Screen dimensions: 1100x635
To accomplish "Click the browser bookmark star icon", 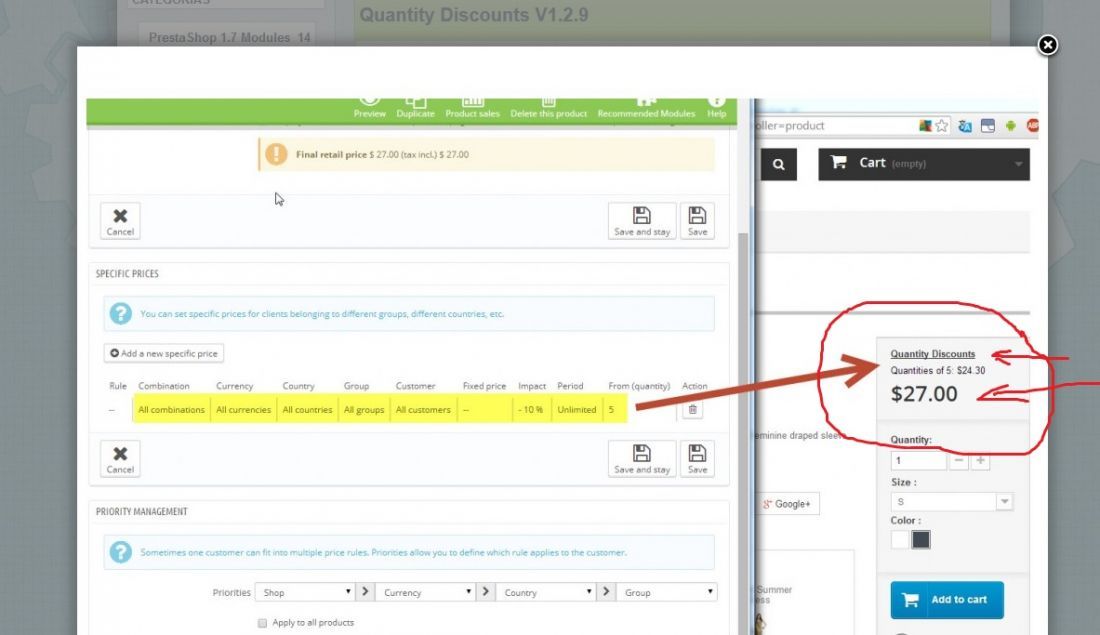I will [x=941, y=126].
